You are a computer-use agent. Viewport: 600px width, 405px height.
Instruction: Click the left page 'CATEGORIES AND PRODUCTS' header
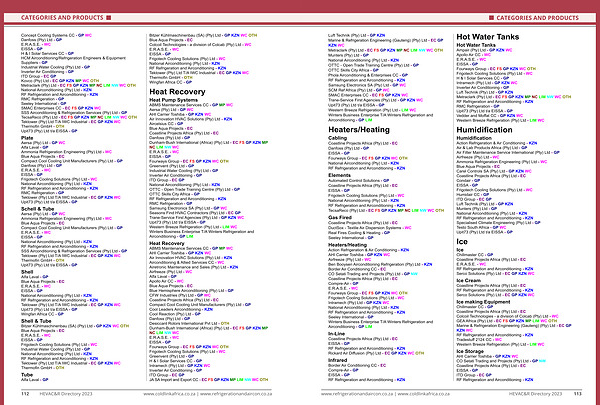point(62,18)
